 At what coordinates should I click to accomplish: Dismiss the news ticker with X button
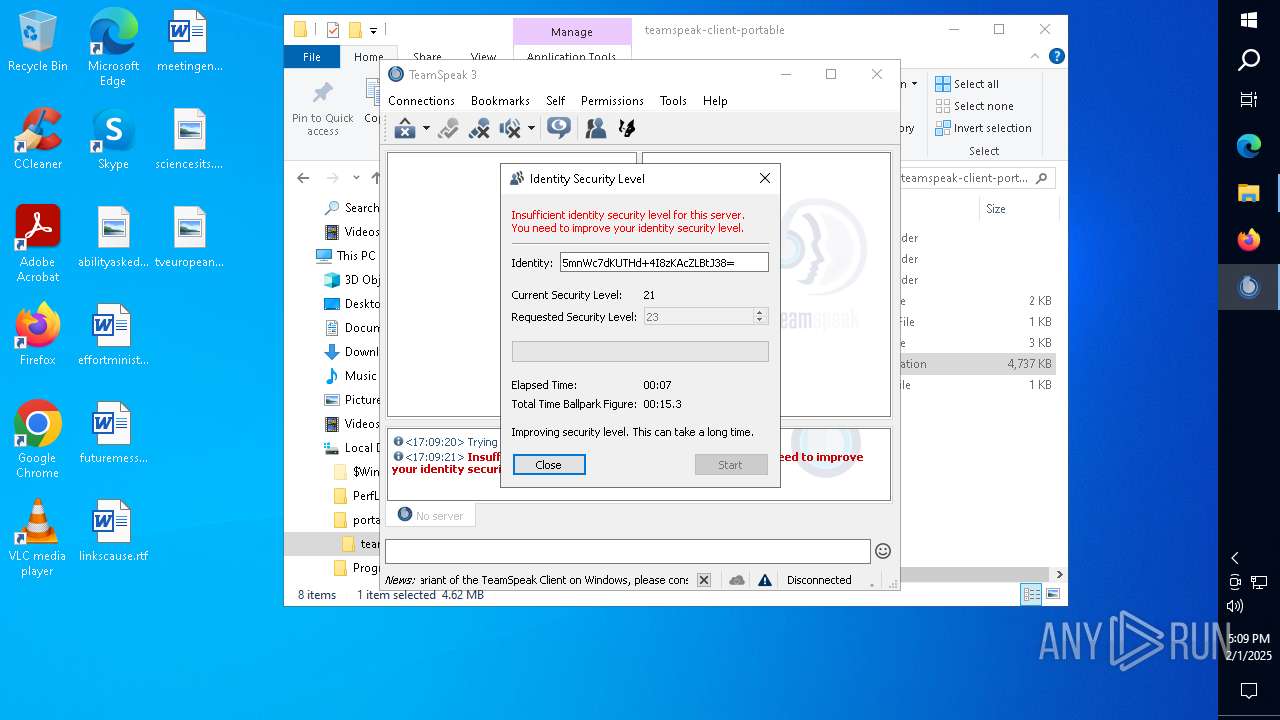[x=704, y=580]
